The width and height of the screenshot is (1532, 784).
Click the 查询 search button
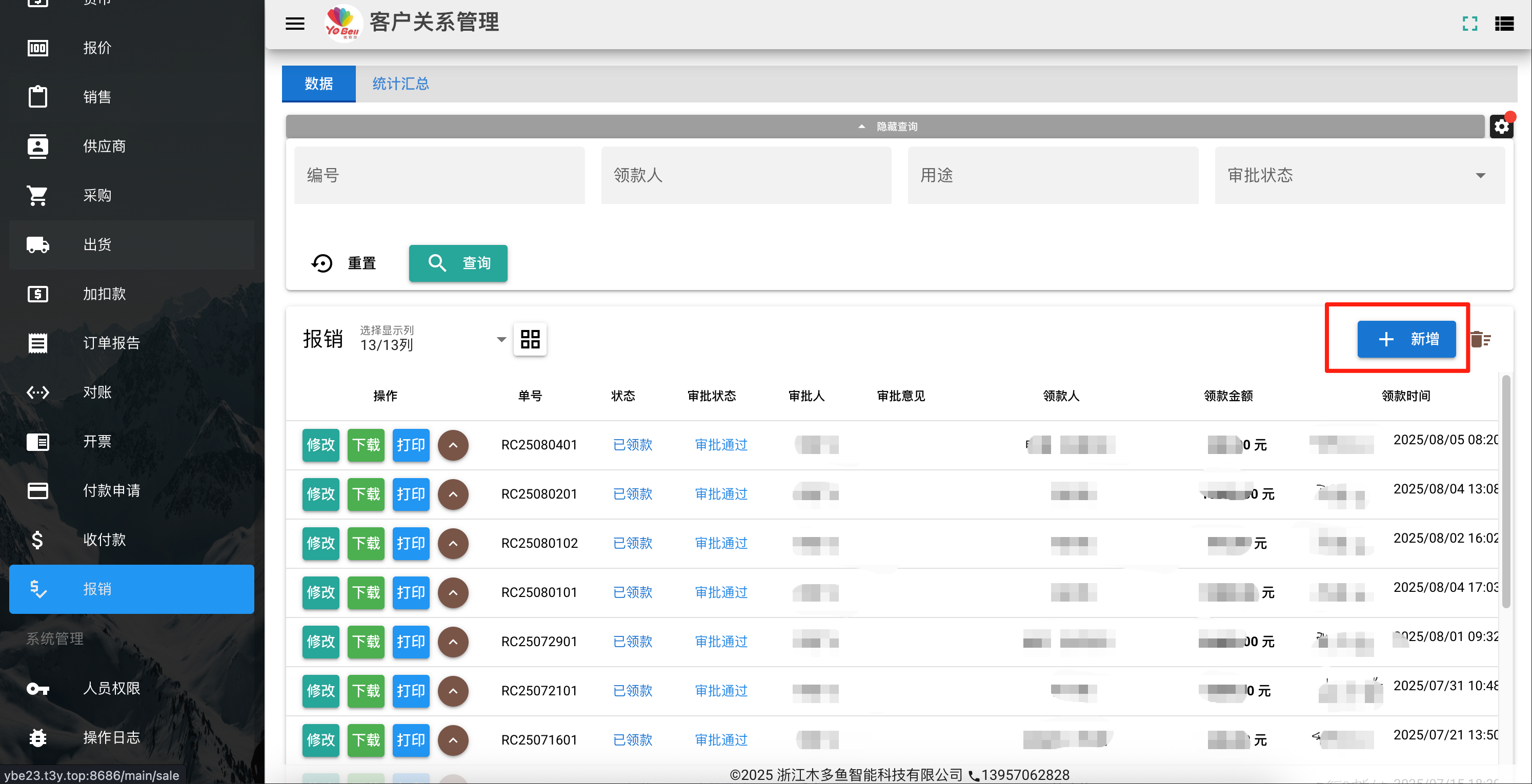point(458,263)
